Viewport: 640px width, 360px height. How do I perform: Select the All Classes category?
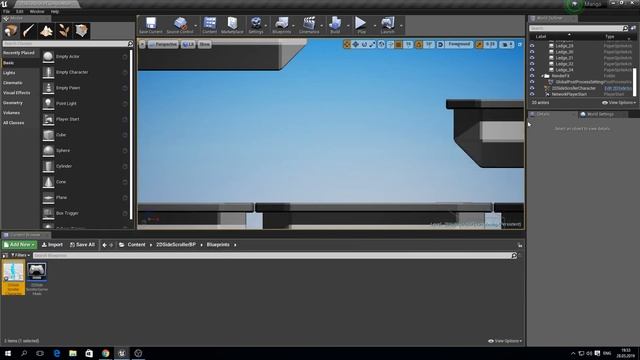(13, 122)
